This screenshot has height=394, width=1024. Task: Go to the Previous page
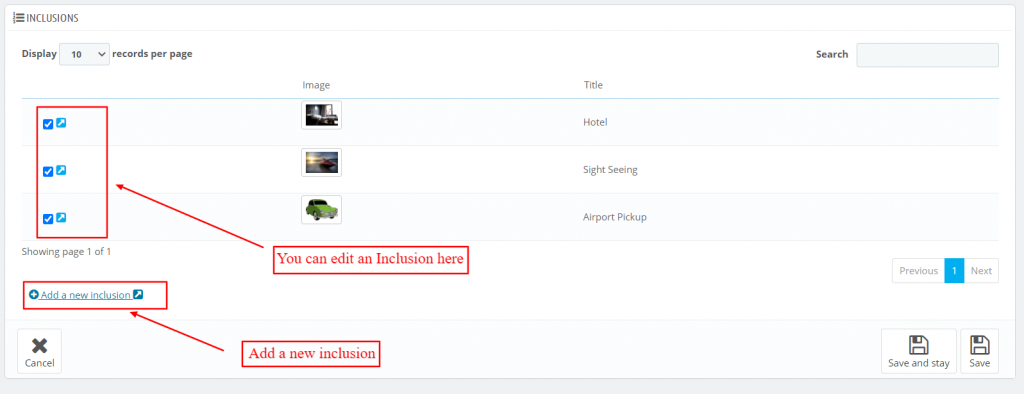click(918, 271)
